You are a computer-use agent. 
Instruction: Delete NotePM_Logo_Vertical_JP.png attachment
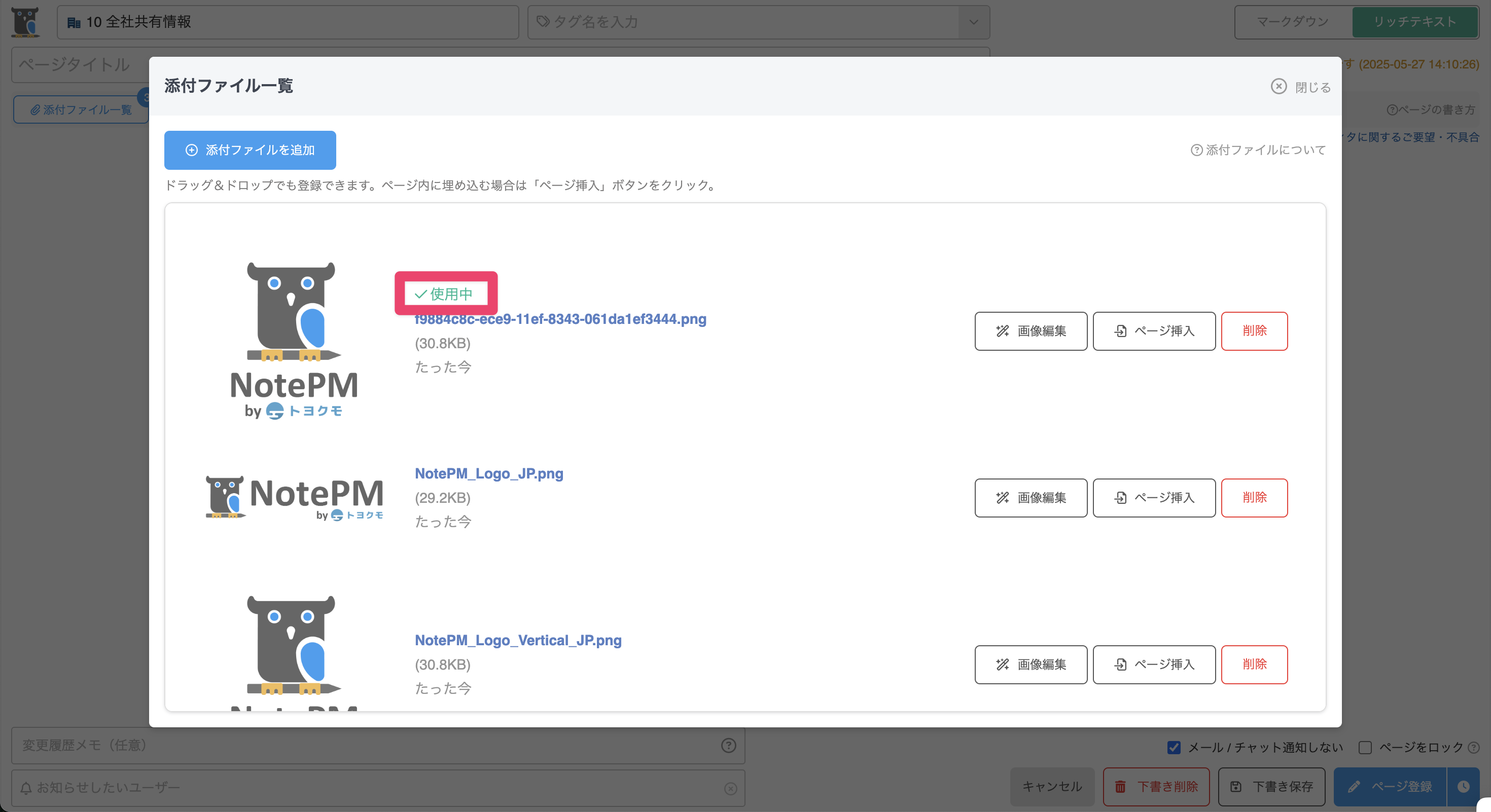click(x=1254, y=665)
